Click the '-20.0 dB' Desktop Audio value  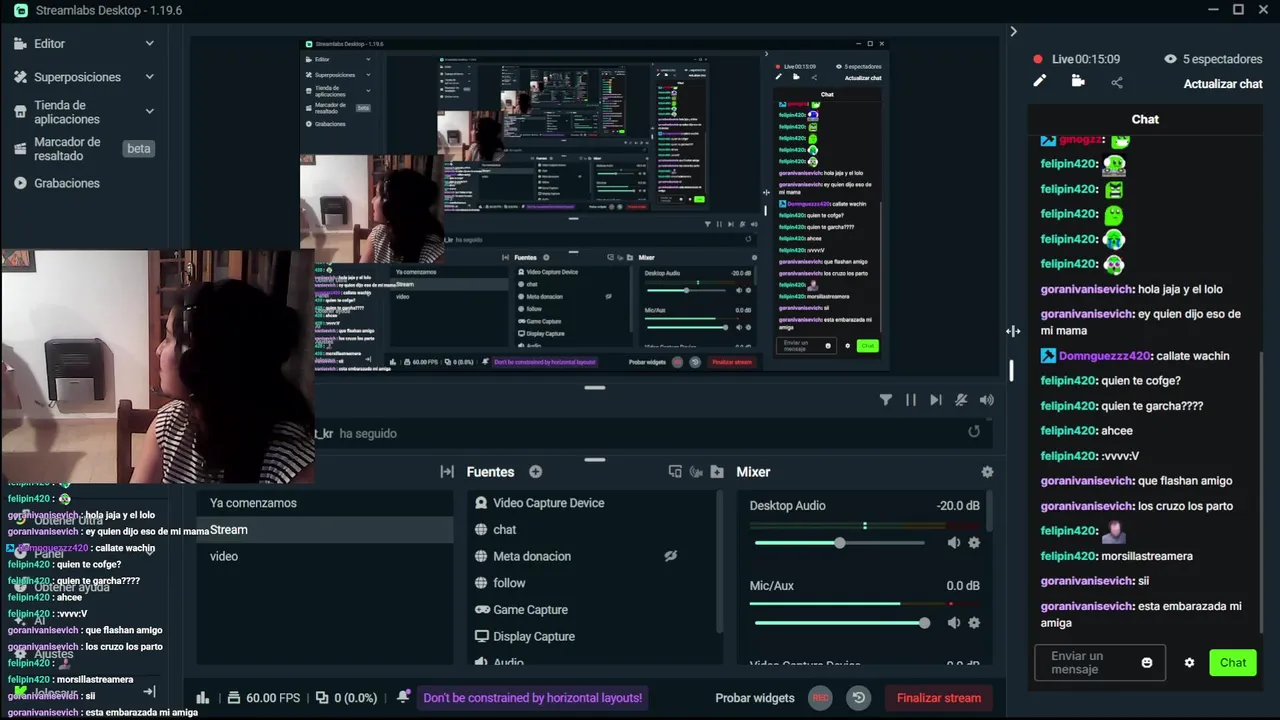click(958, 506)
